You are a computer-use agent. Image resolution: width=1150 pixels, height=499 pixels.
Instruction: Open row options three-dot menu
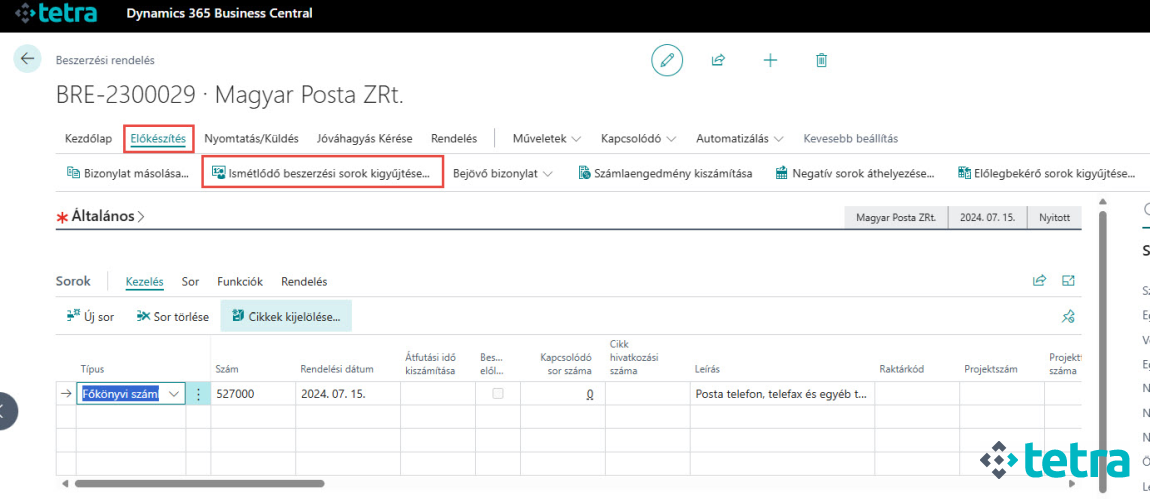[198, 394]
